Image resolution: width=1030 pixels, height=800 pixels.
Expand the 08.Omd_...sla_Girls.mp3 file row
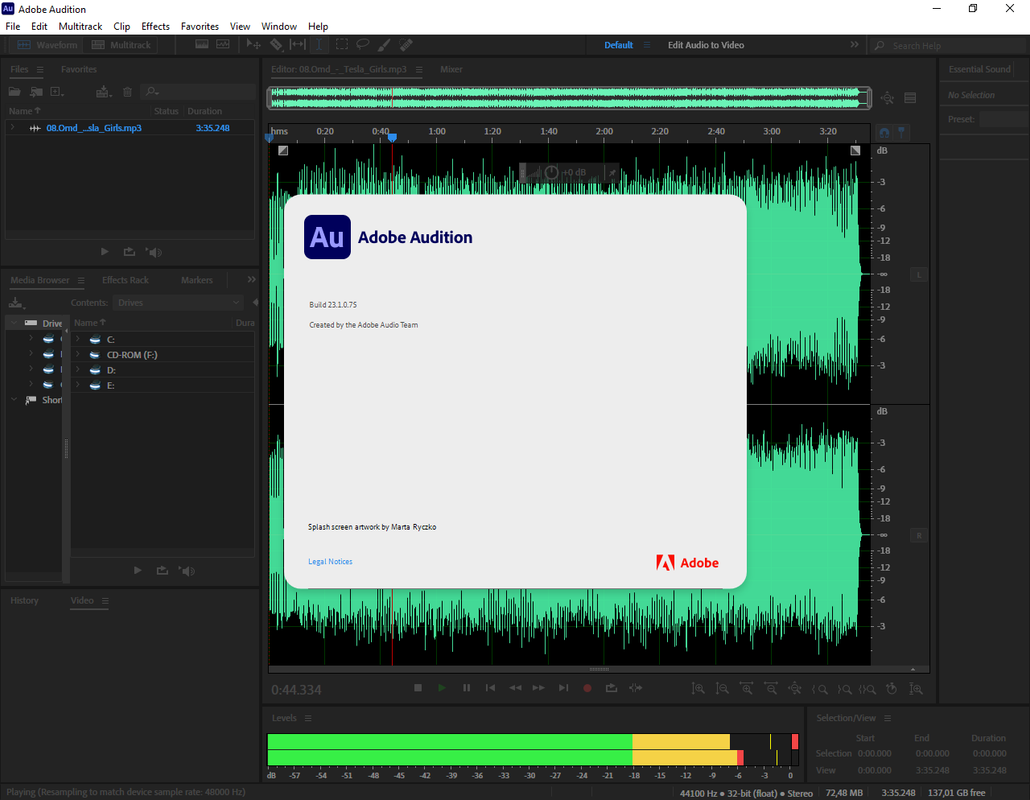point(12,127)
